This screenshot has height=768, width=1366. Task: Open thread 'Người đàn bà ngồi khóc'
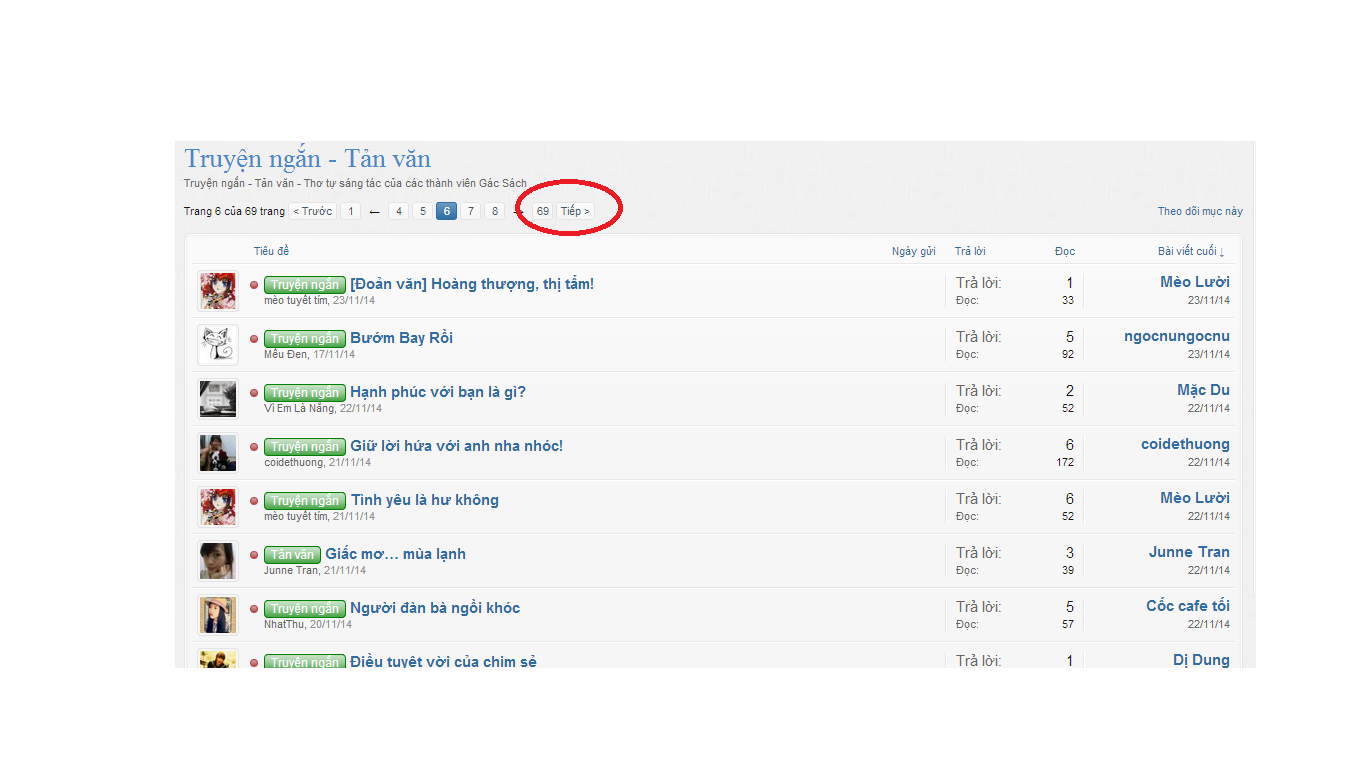pyautogui.click(x=435, y=608)
